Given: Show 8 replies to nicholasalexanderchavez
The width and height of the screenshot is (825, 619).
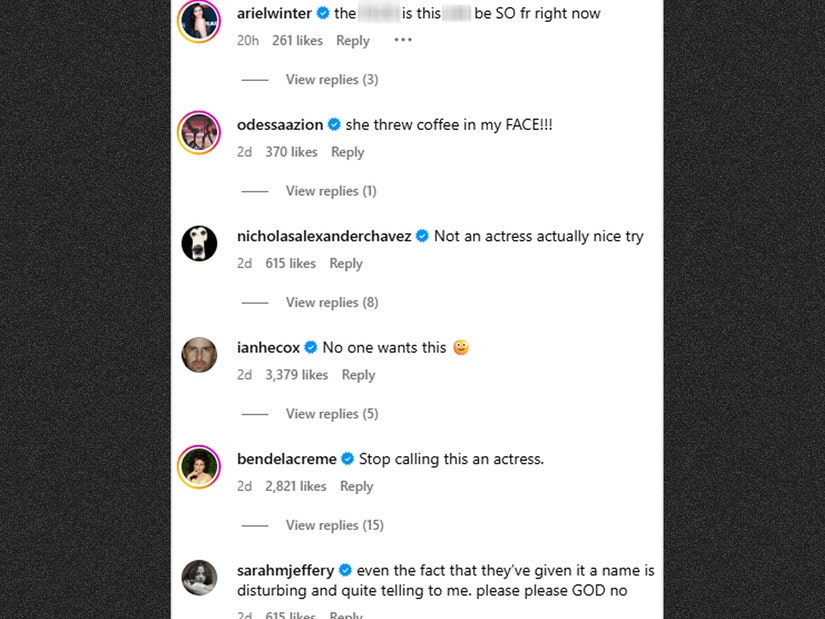Looking at the screenshot, I should coord(331,302).
